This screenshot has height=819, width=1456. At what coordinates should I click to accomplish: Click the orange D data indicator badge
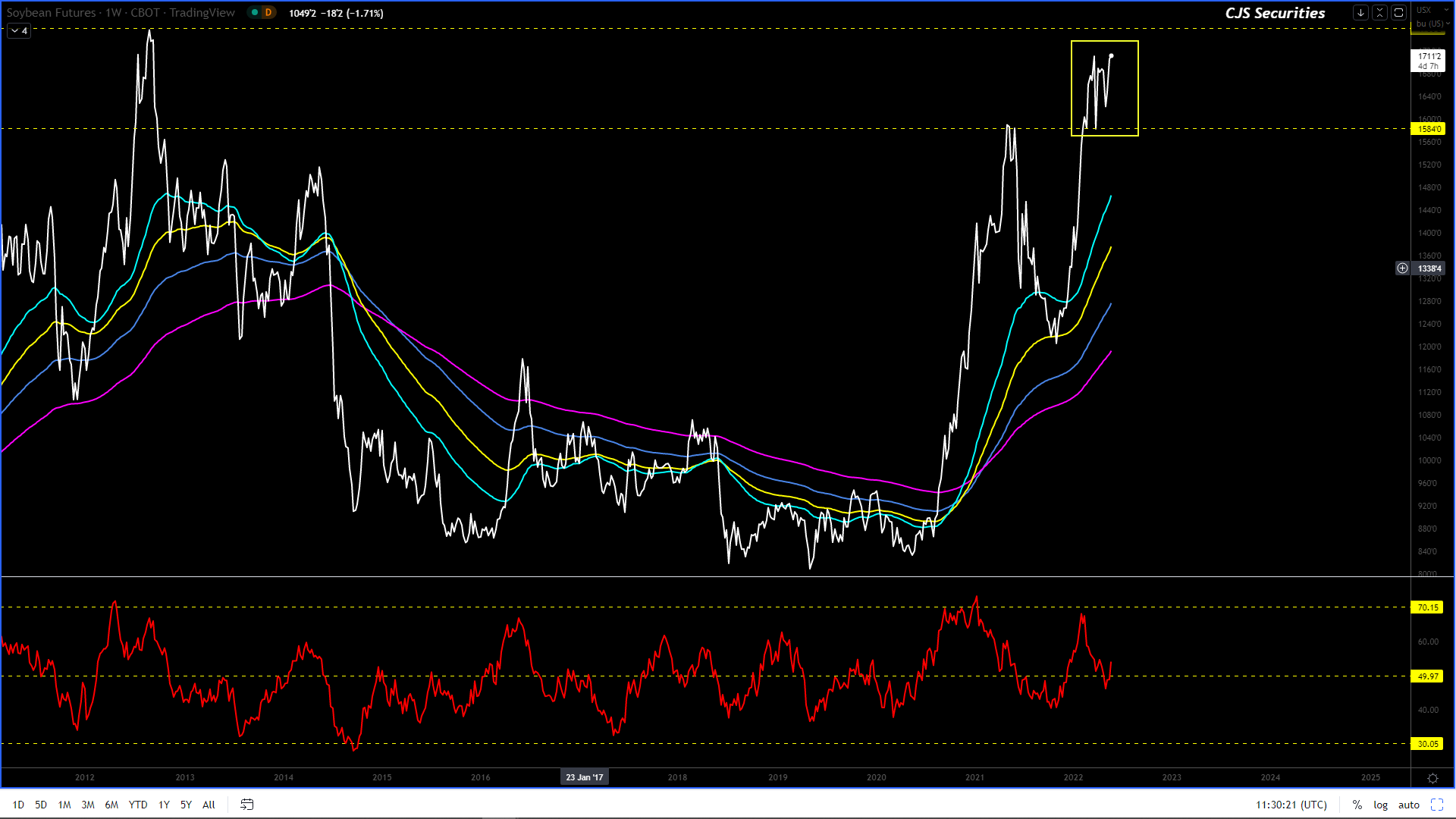pos(268,13)
